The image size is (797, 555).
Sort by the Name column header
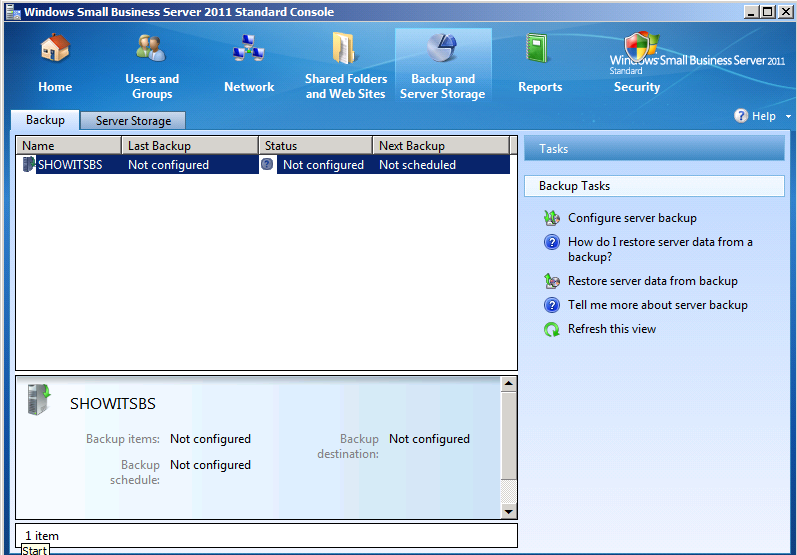(x=69, y=145)
